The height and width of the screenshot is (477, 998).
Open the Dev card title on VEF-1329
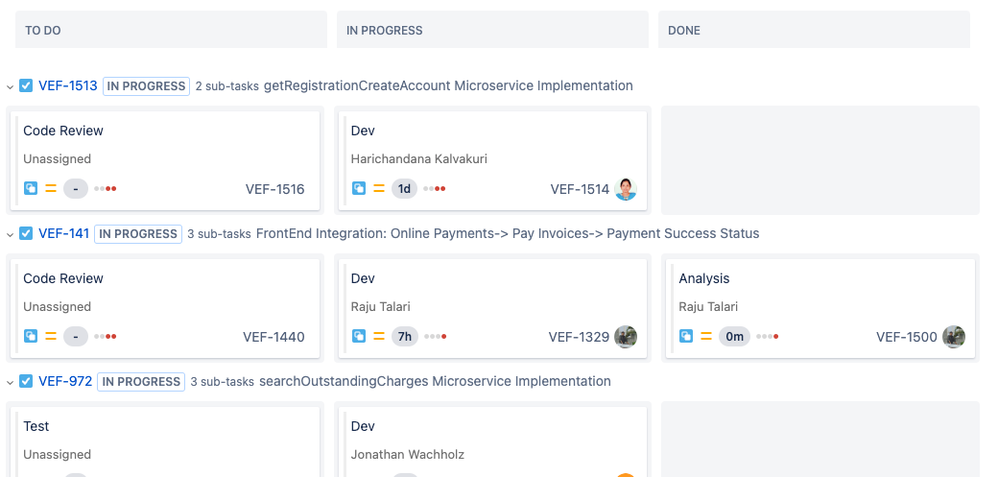(x=363, y=278)
